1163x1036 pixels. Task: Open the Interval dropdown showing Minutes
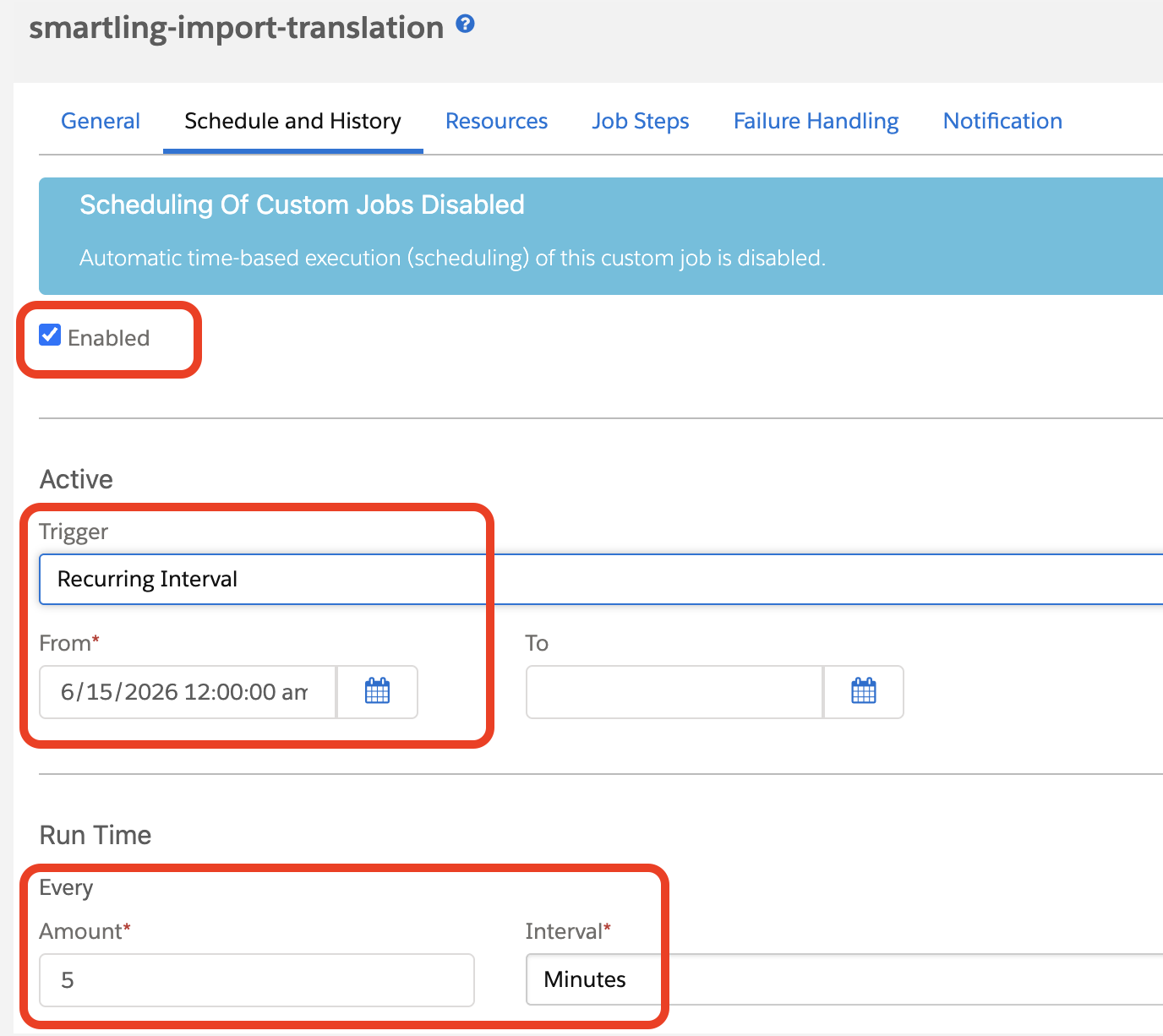[x=844, y=979]
